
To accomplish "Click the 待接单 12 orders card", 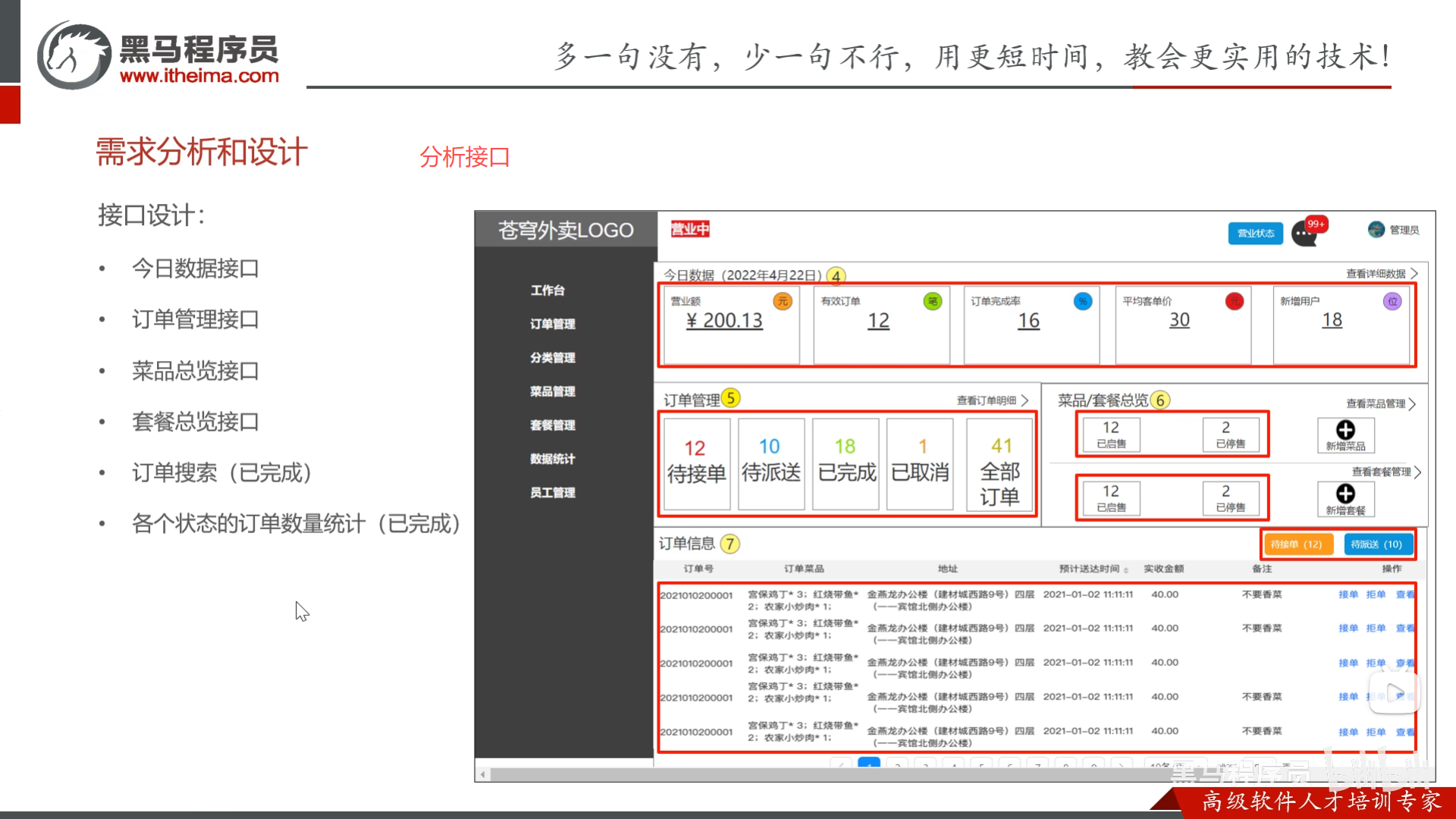I will 696,463.
